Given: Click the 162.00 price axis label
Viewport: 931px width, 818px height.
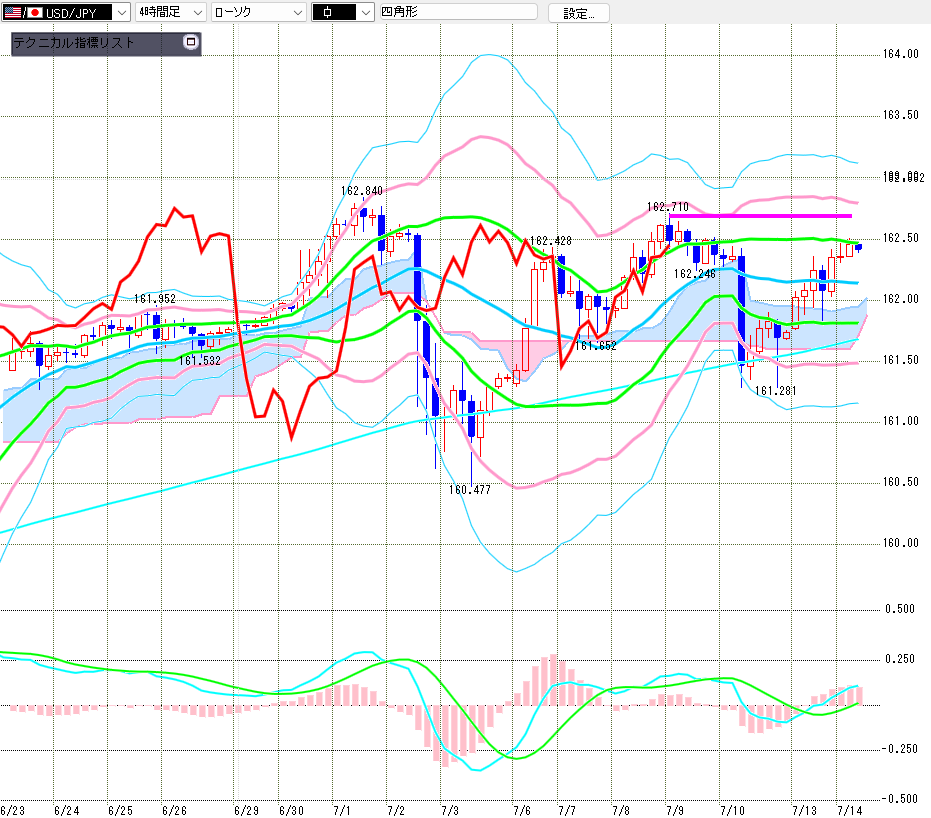Looking at the screenshot, I should pyautogui.click(x=900, y=299).
